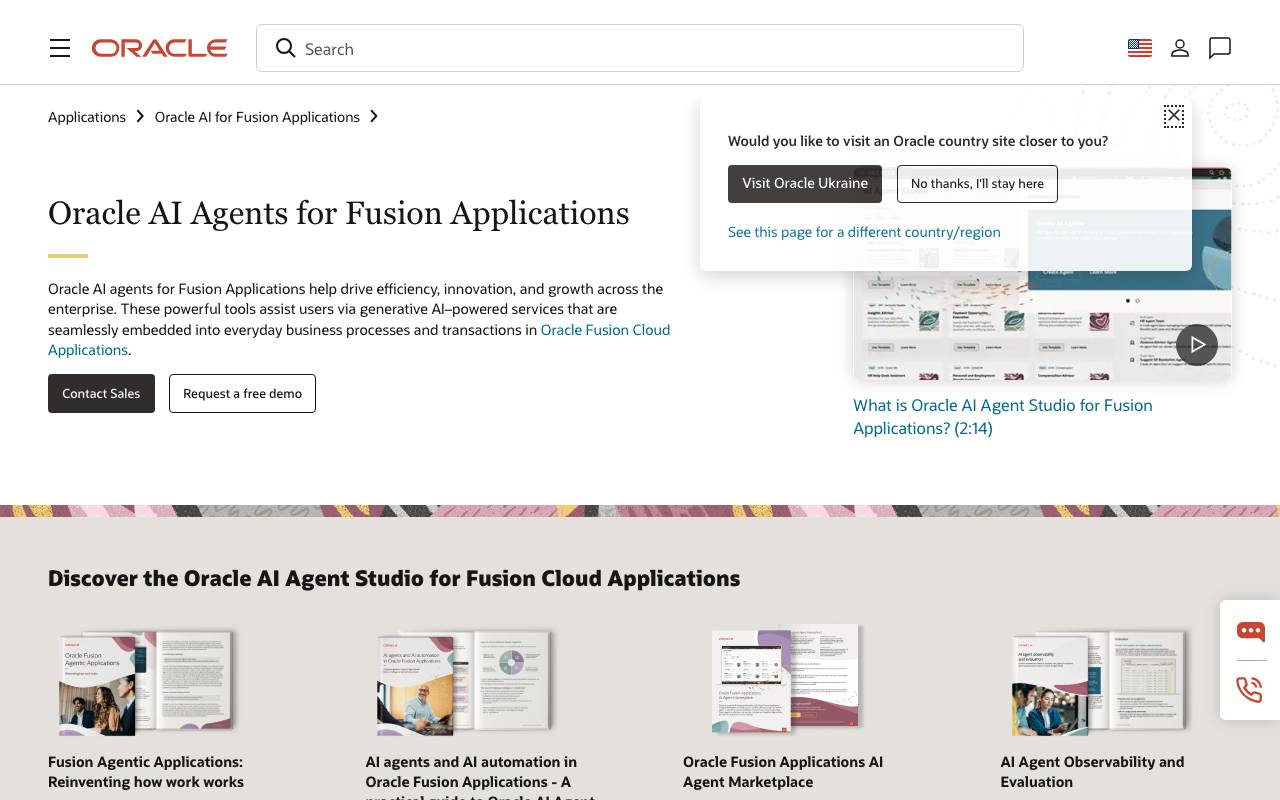This screenshot has width=1280, height=800.
Task: Click Visit Oracle Ukraine button
Action: pos(805,183)
